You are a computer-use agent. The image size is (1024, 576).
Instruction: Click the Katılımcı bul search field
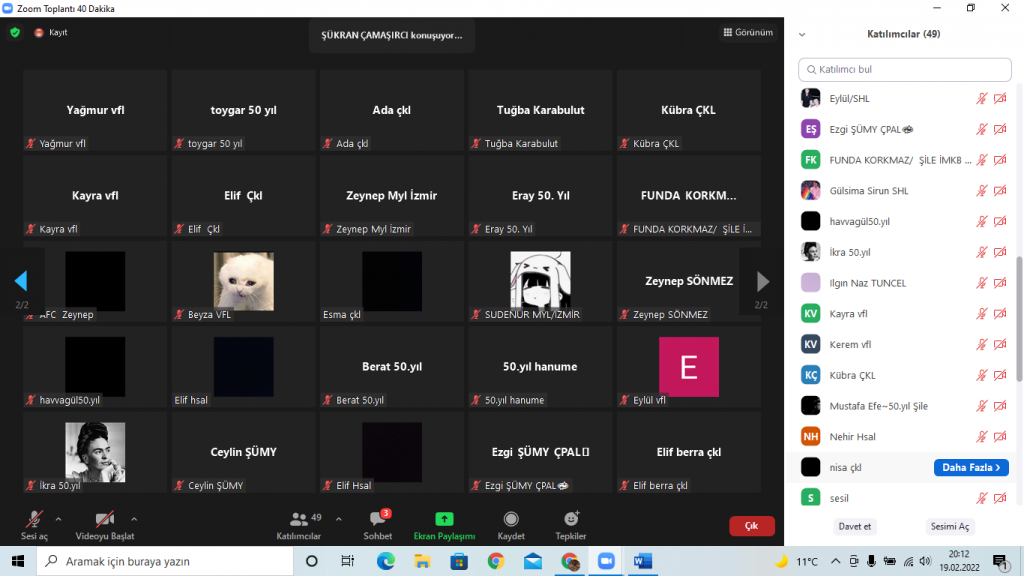point(905,70)
